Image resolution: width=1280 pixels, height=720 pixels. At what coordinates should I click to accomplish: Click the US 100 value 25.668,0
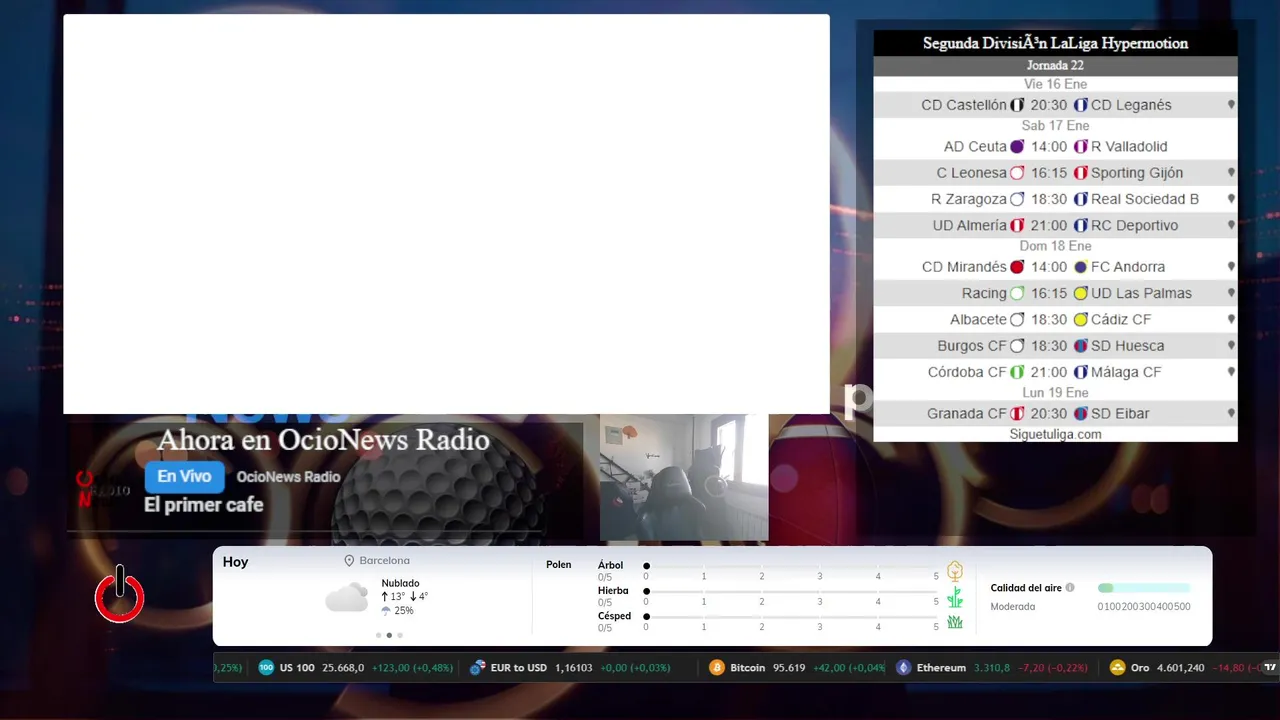tap(343, 668)
